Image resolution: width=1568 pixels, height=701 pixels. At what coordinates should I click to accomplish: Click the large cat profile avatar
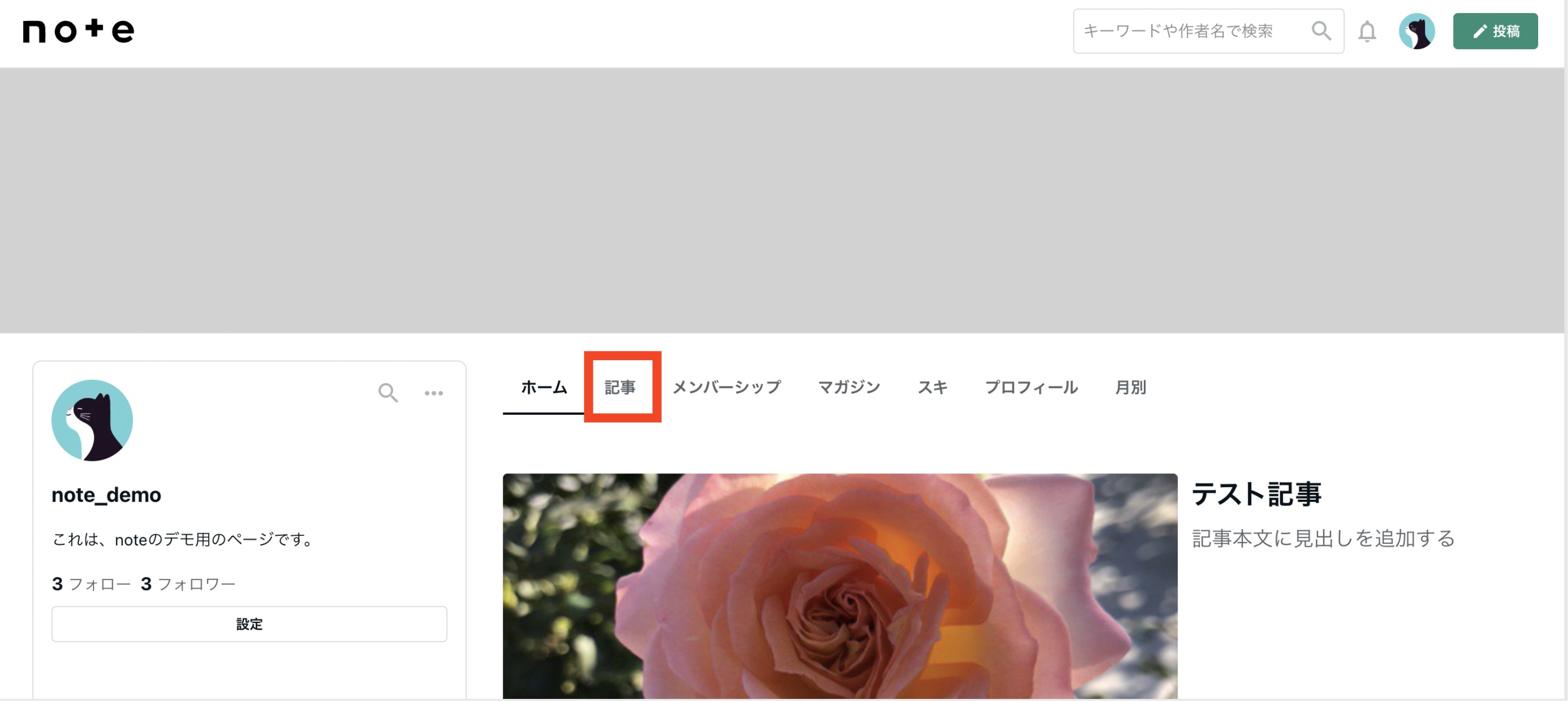92,420
